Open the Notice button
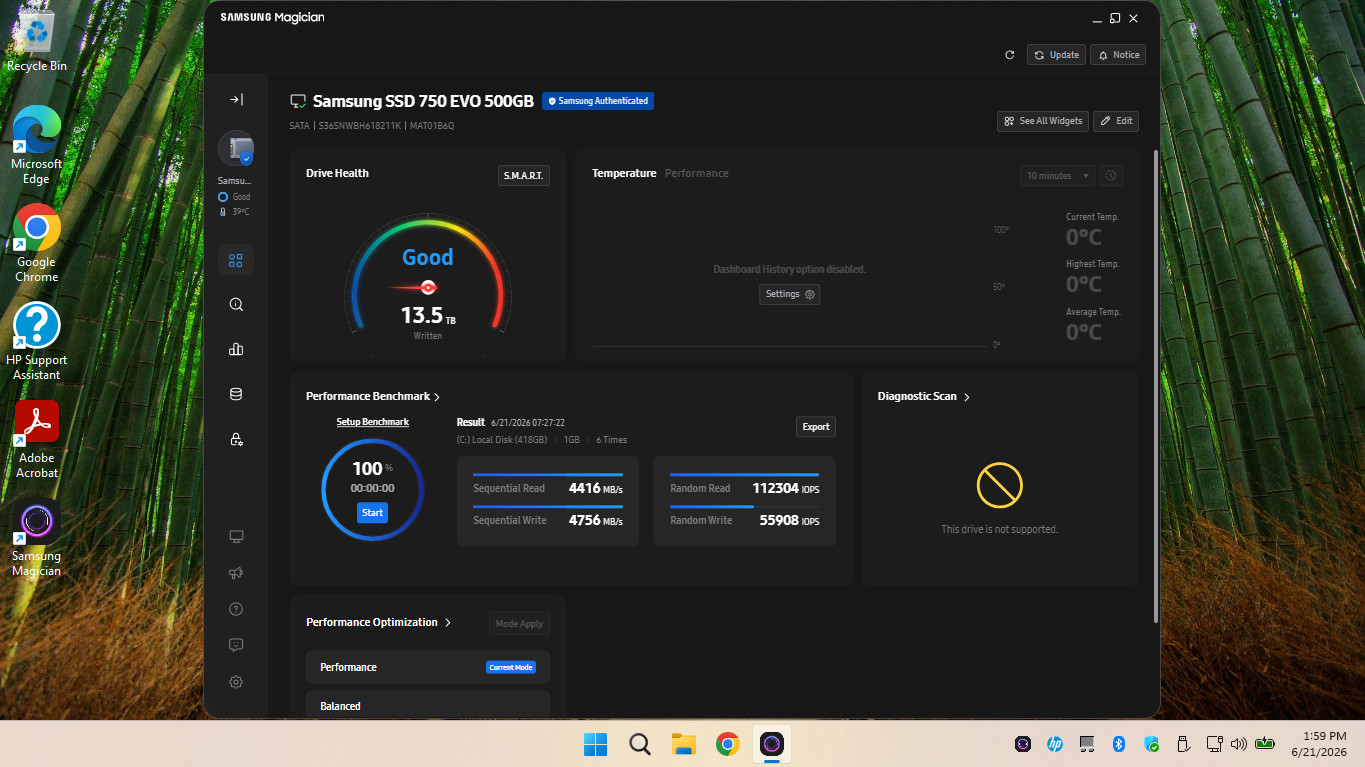This screenshot has height=767, width=1365. [1118, 55]
